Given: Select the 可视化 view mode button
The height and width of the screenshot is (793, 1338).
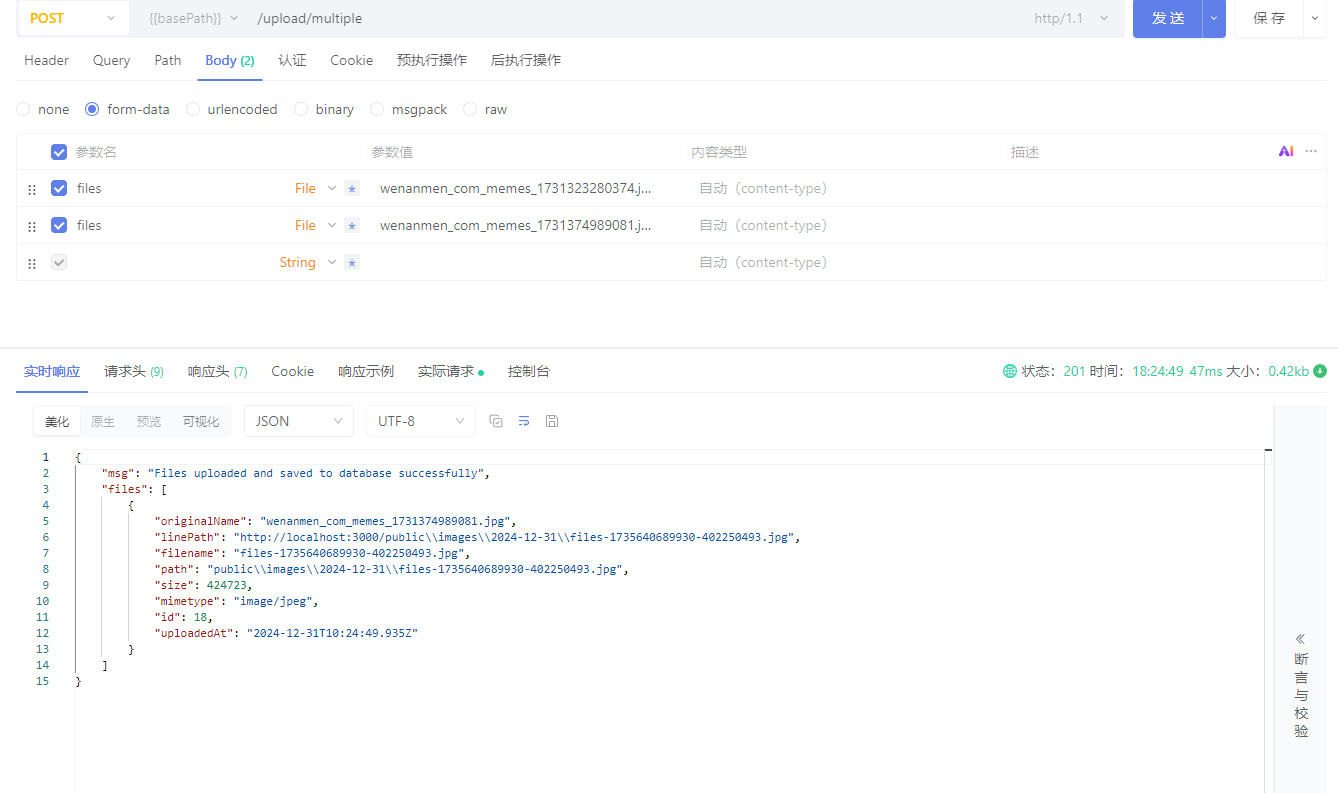Looking at the screenshot, I should point(201,421).
